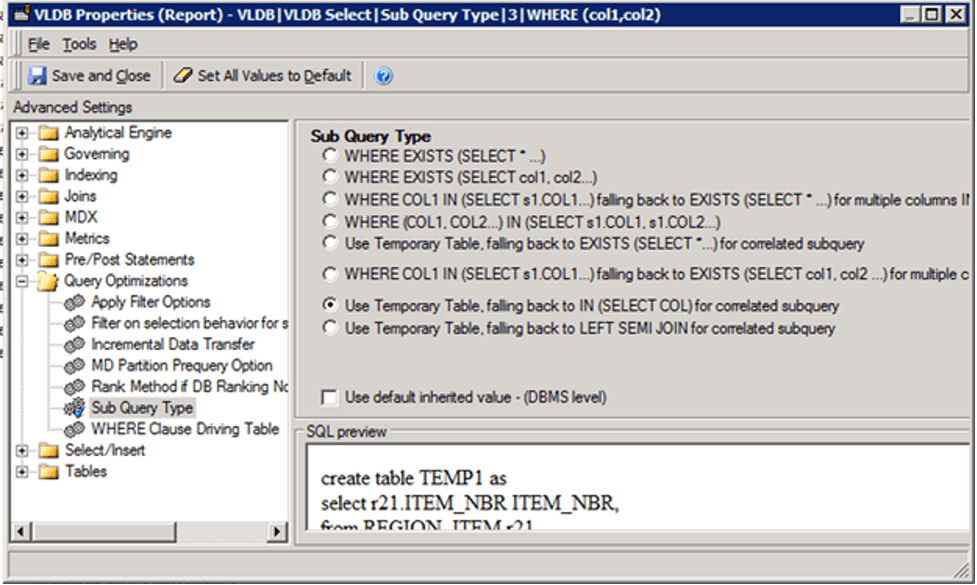This screenshot has height=585, width=977.
Task: Open the File menu
Action: [x=38, y=44]
